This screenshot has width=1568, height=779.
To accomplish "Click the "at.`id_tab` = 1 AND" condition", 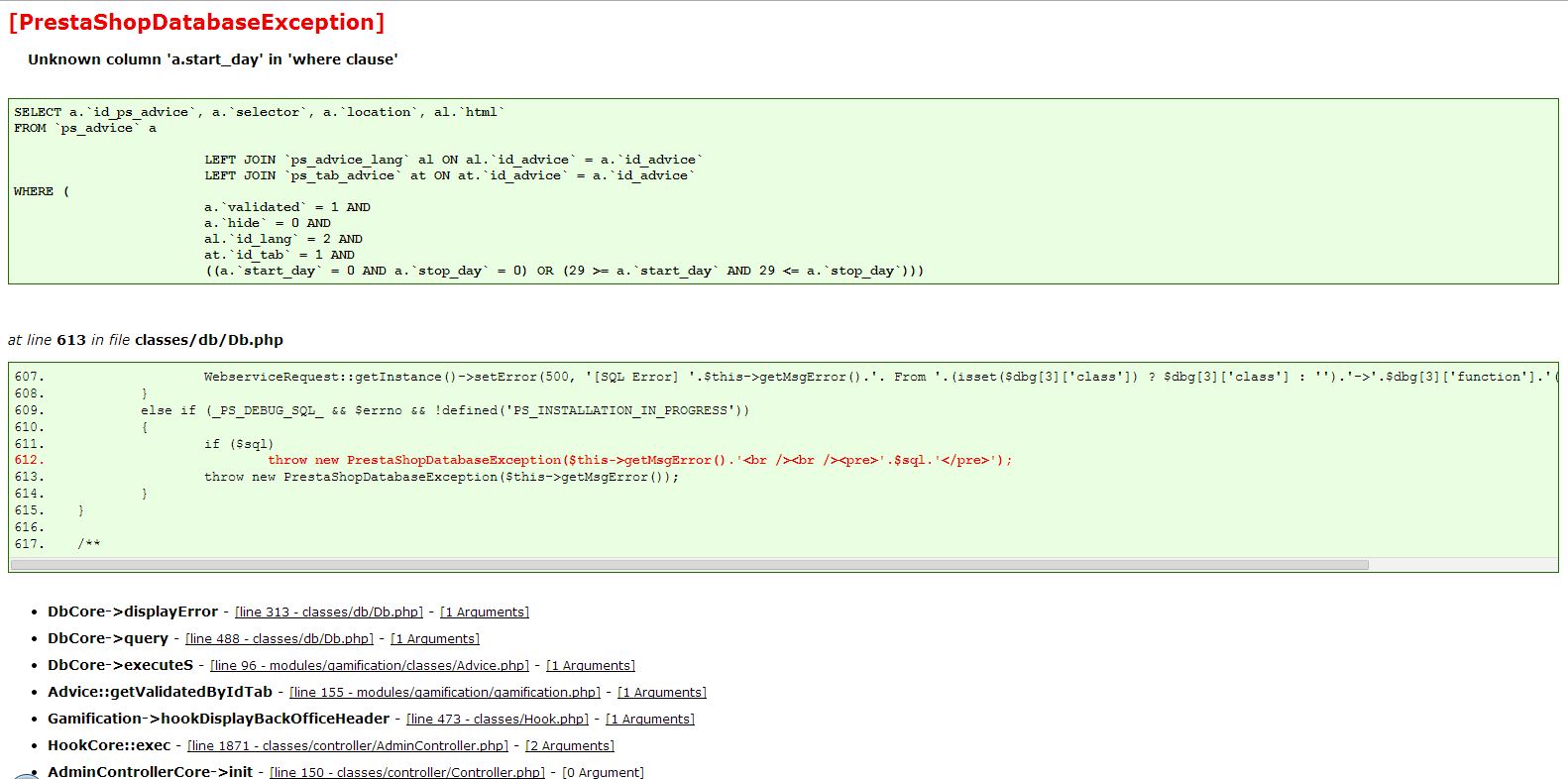I will tap(280, 255).
